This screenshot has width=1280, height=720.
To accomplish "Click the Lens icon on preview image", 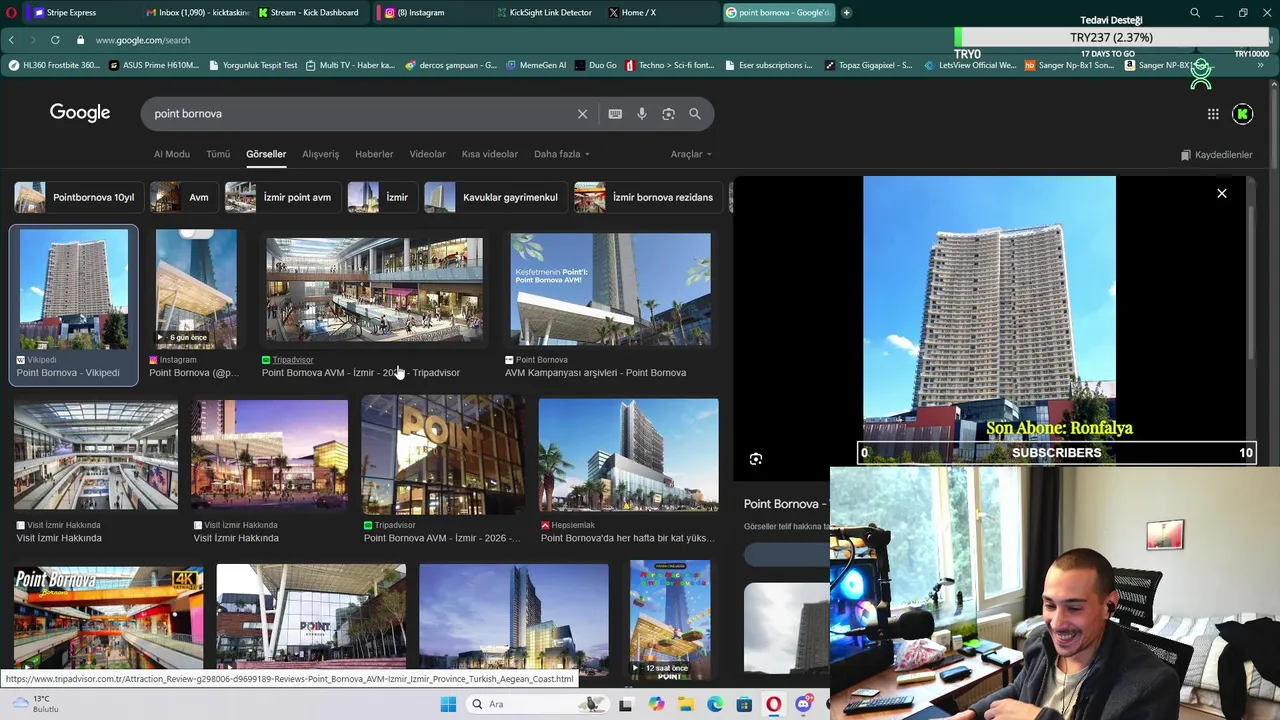I will tap(756, 459).
